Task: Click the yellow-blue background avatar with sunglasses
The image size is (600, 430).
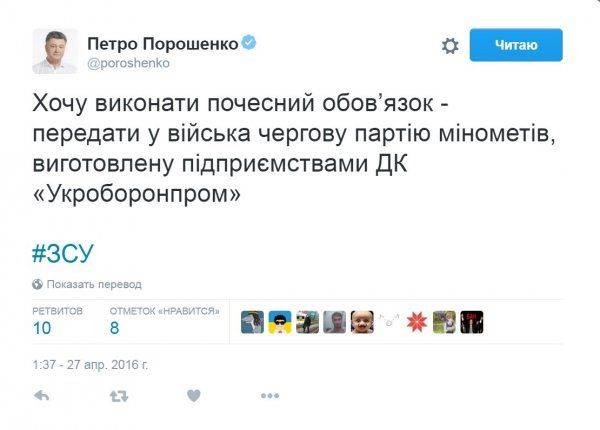Action: click(280, 321)
